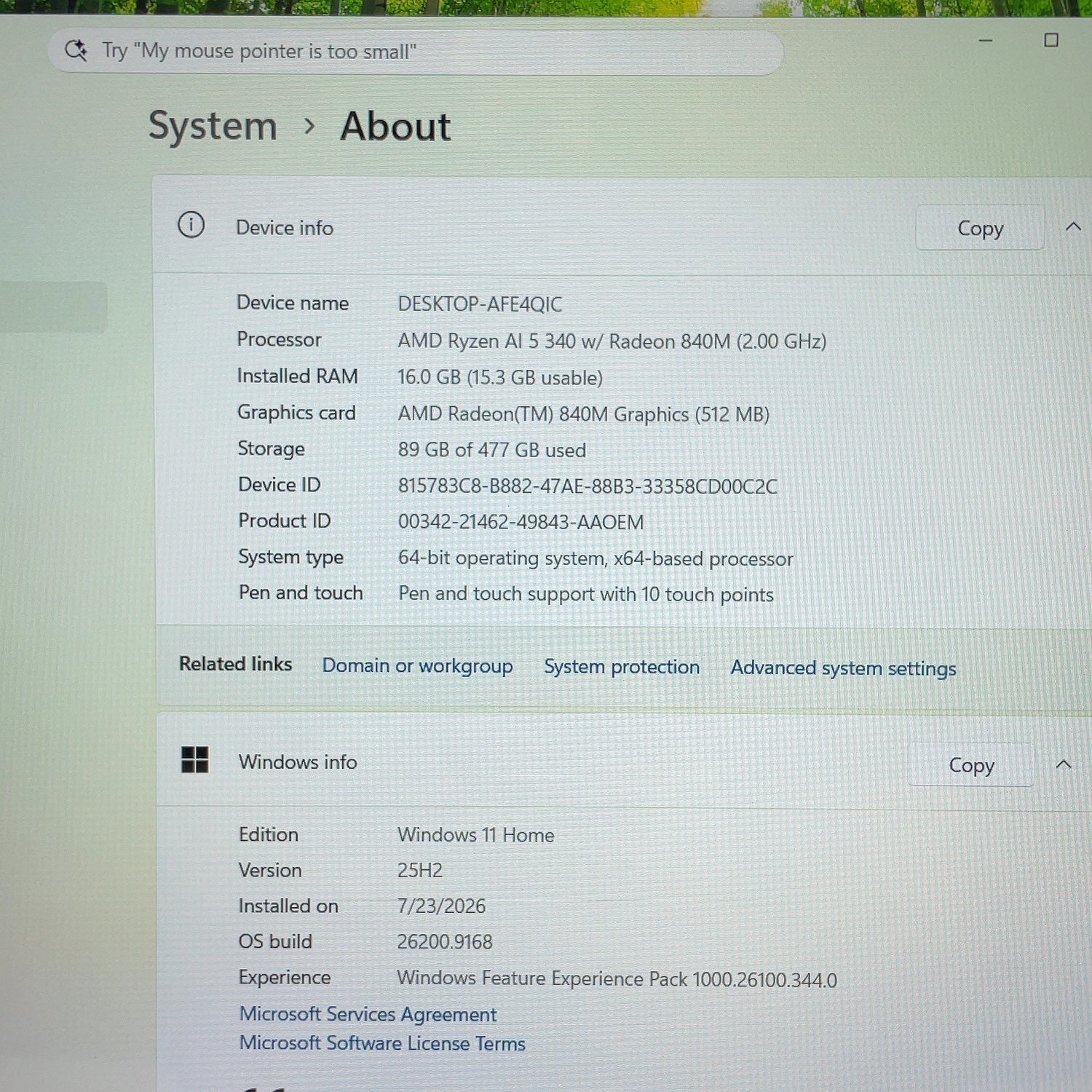Click the About page heading
Screen dimensions: 1092x1092
tap(395, 127)
